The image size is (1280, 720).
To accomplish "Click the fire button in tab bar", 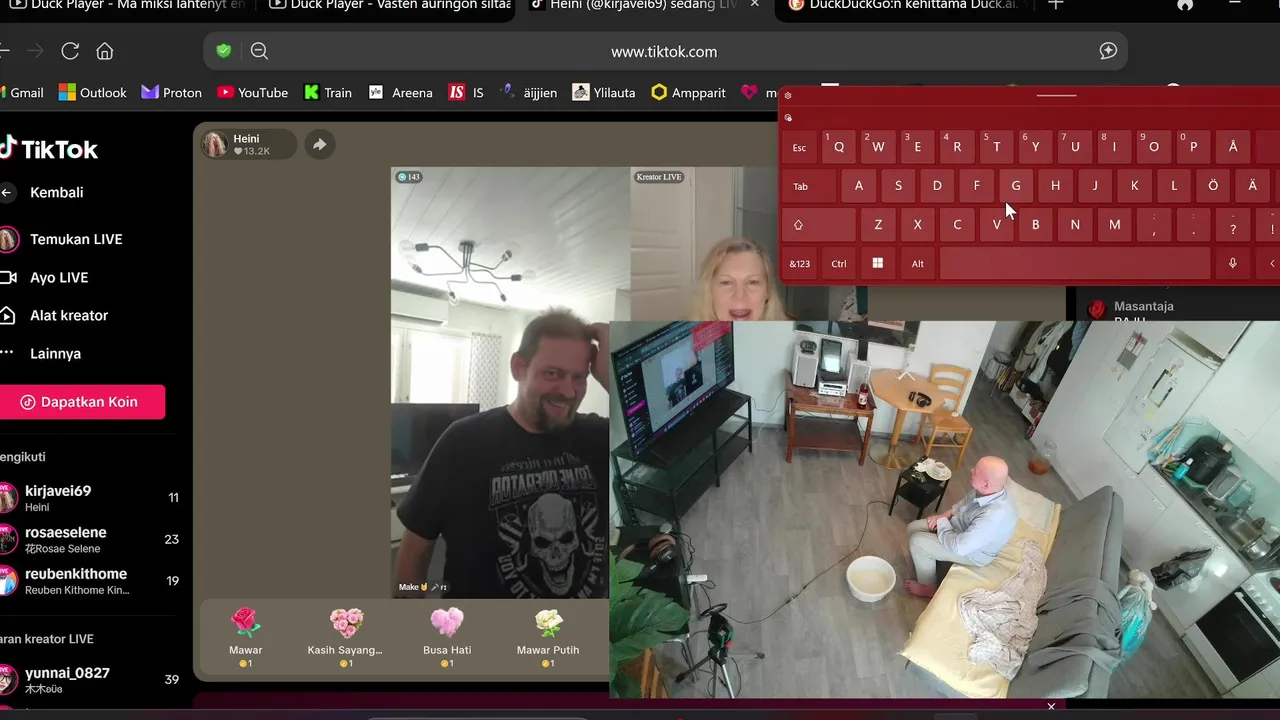I will click(1185, 5).
